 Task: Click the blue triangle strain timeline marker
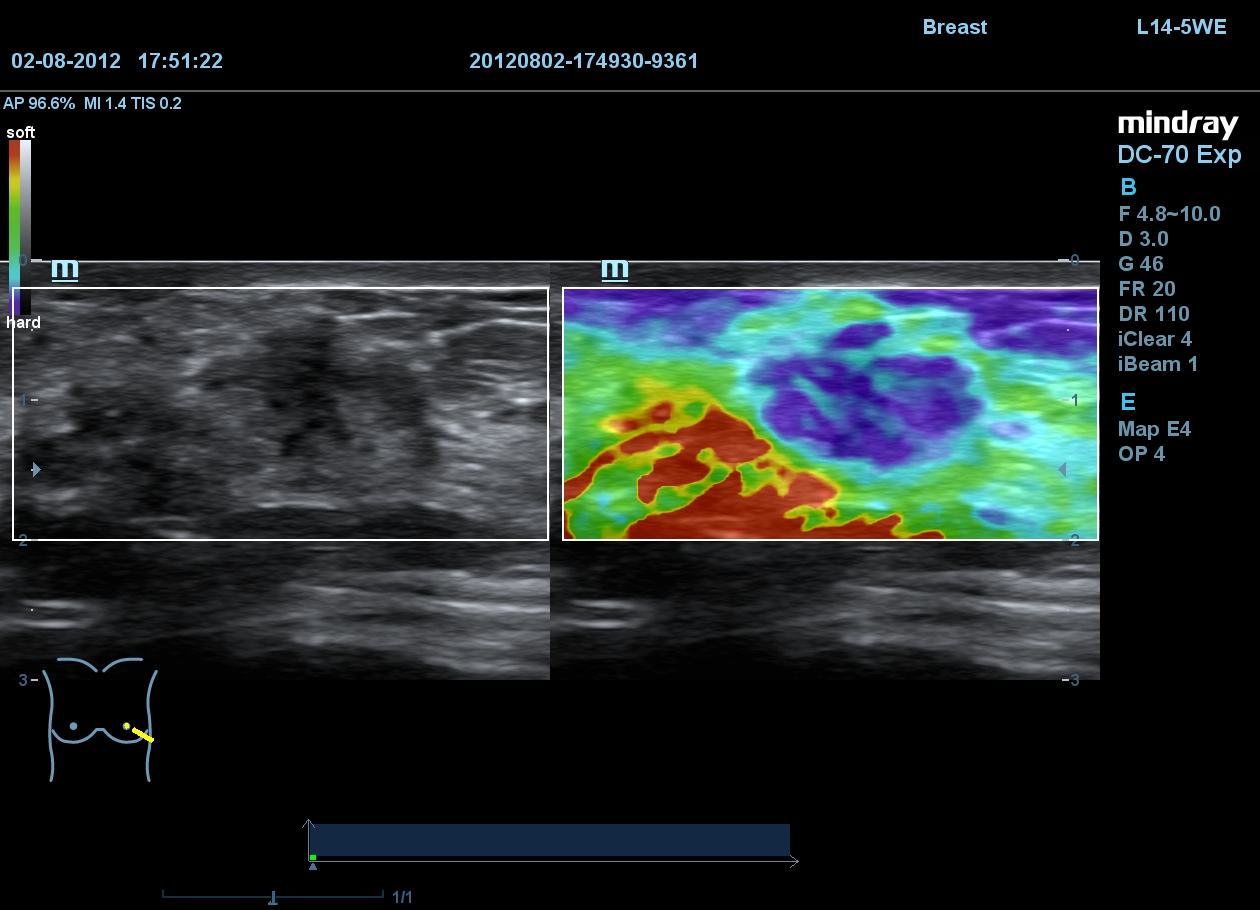click(313, 866)
